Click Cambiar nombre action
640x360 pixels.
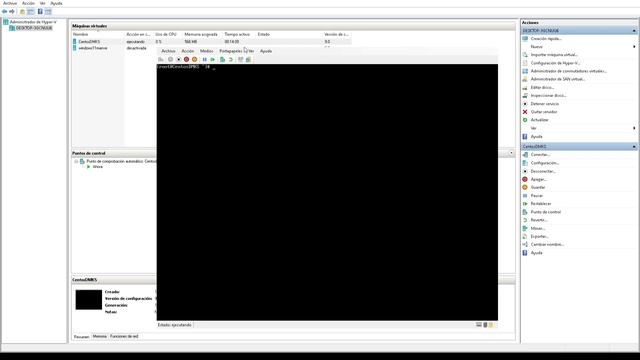click(x=547, y=244)
